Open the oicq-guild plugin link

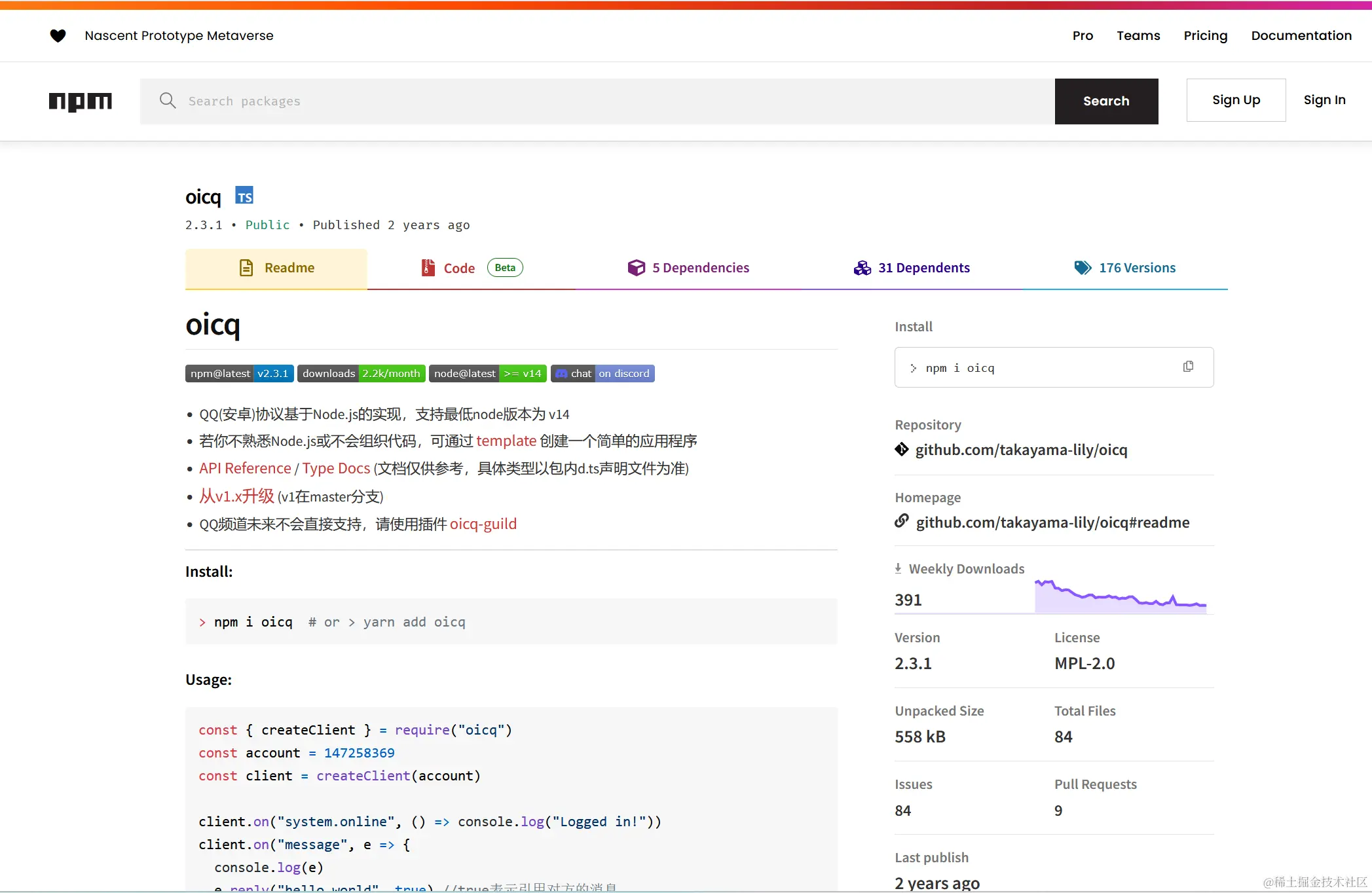pyautogui.click(x=483, y=524)
